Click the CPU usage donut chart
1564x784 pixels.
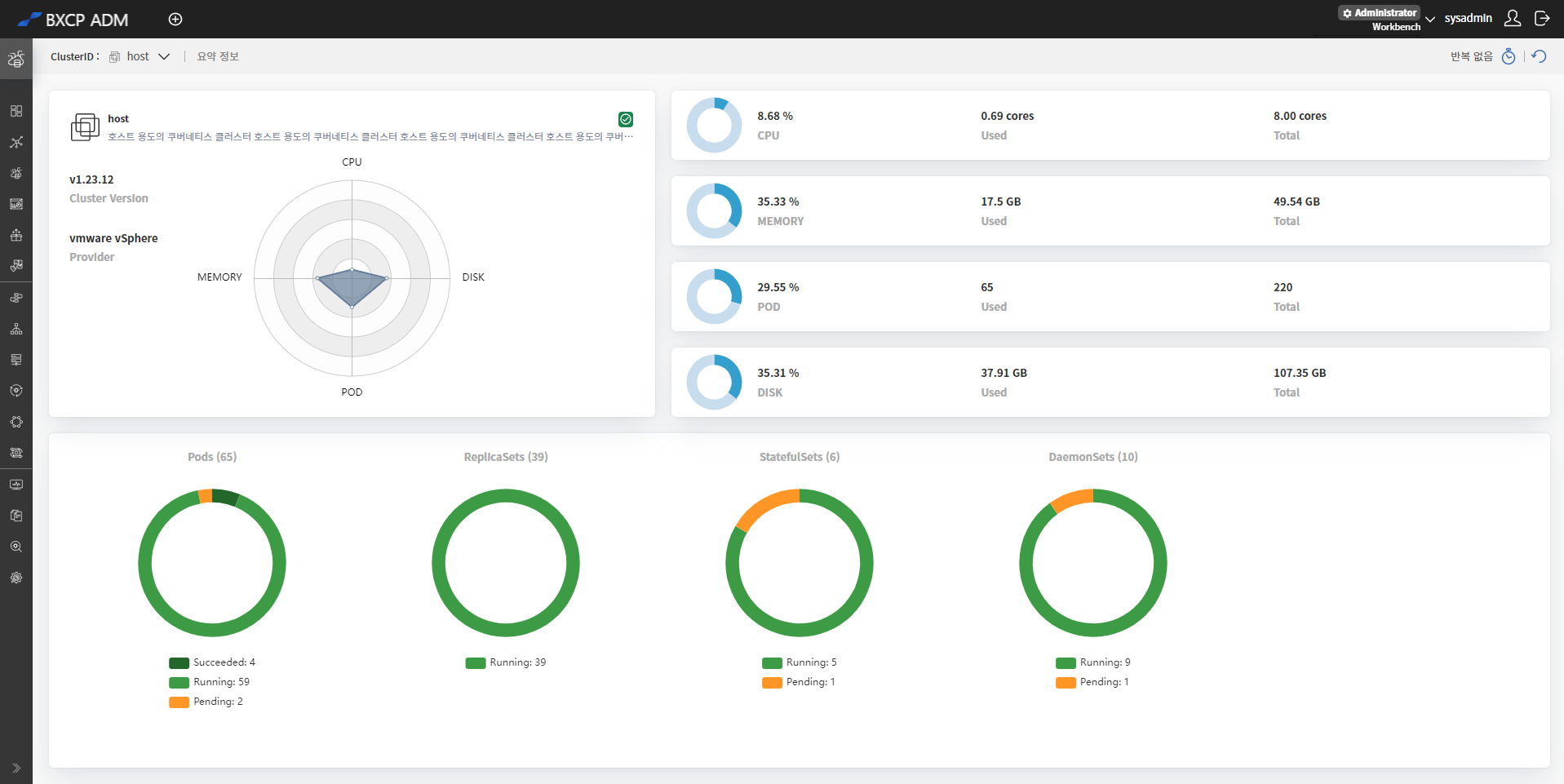tap(714, 126)
